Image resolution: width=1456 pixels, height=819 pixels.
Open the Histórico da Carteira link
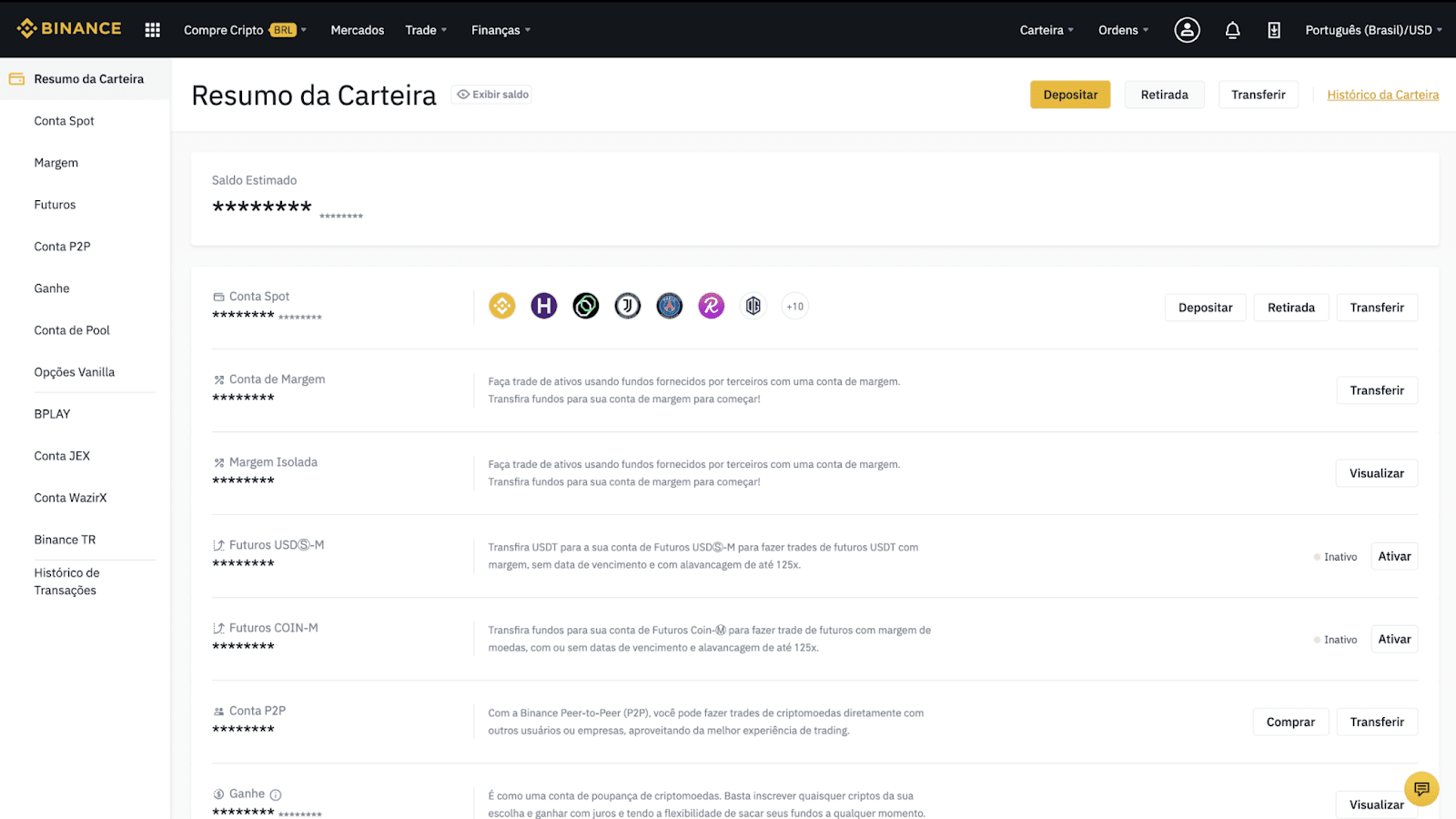(x=1383, y=95)
